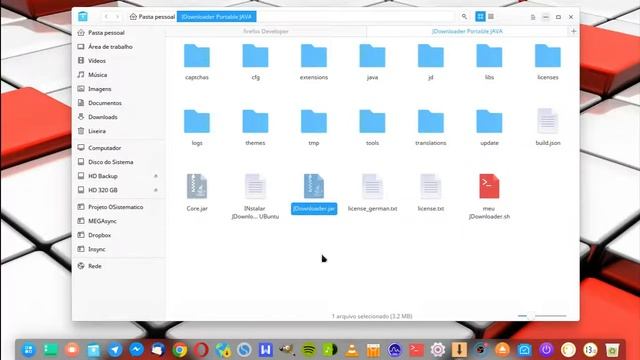Eject the HD Backup drive
Screen dimensions: 640x360
pos(156,176)
